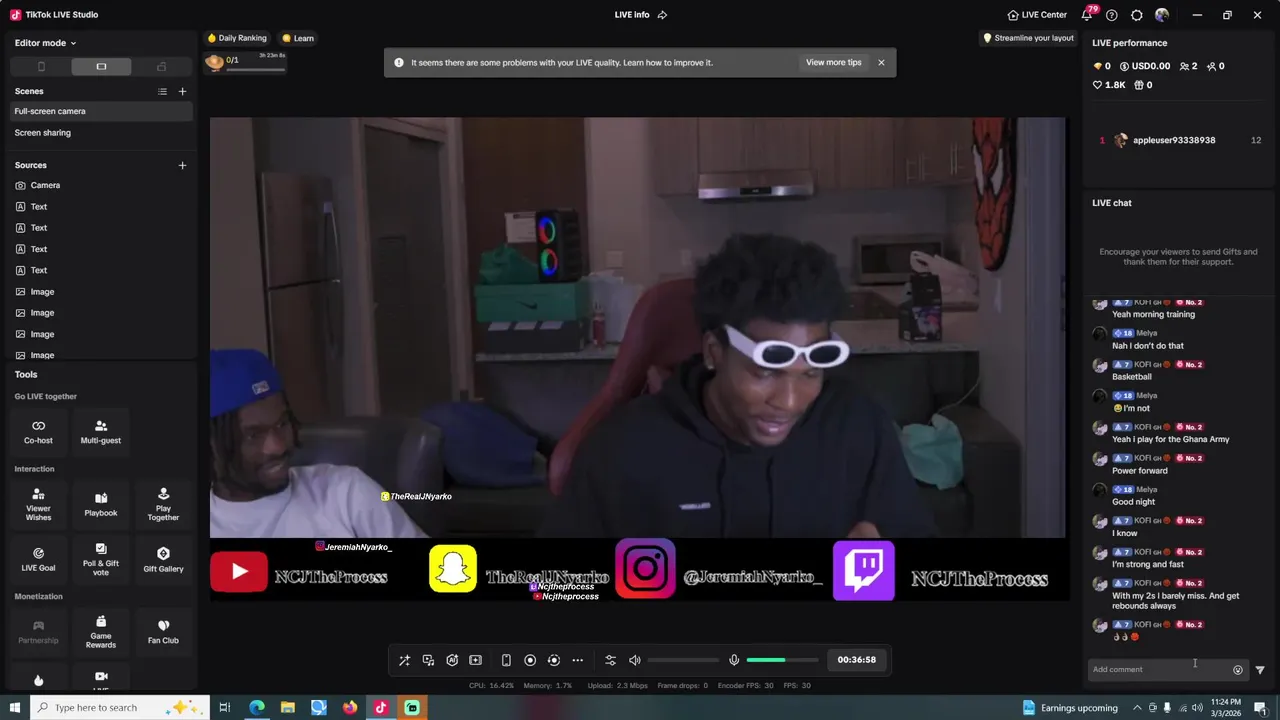Open the settings gear
1280x720 pixels.
pos(1137,15)
